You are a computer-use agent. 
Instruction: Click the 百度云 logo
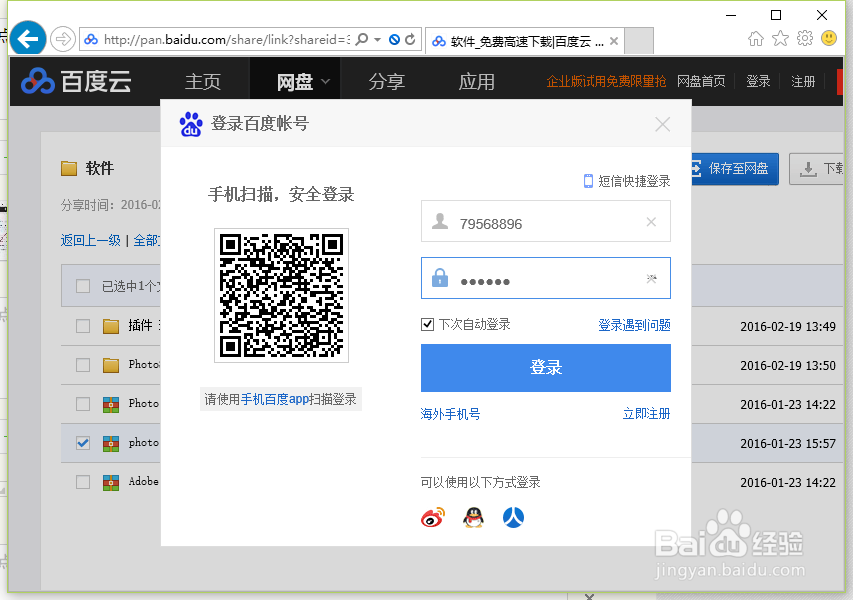(x=76, y=82)
